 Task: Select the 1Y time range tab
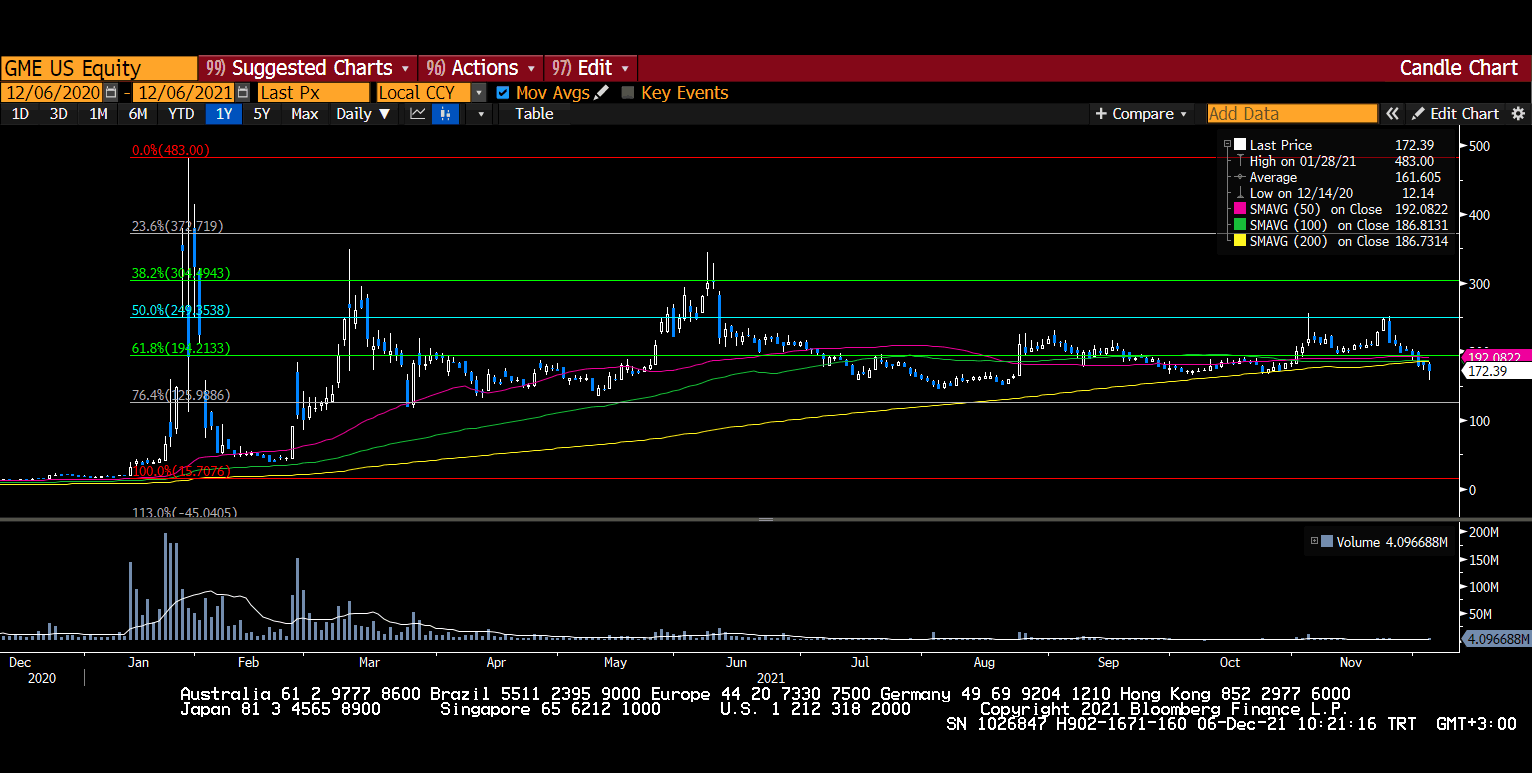[x=224, y=114]
